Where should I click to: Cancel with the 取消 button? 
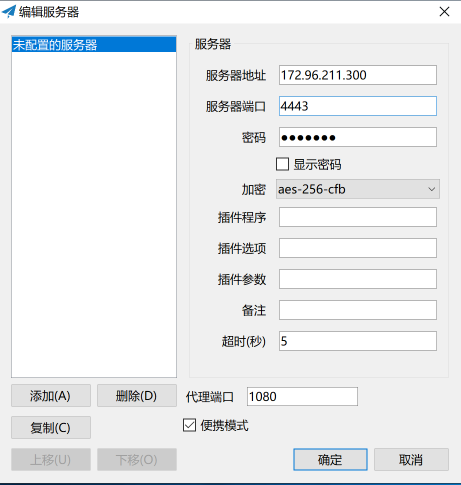coord(411,460)
